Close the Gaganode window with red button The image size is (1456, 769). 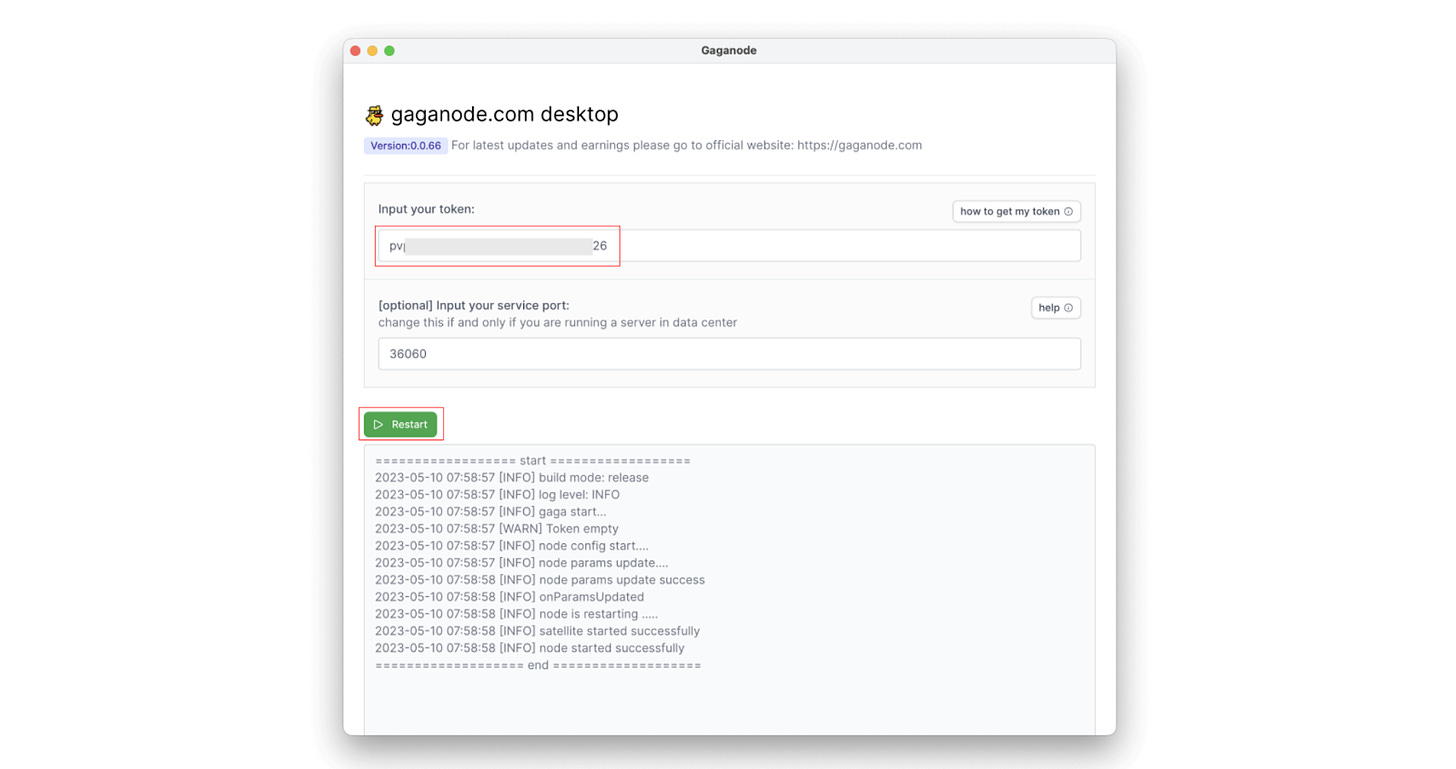click(355, 51)
